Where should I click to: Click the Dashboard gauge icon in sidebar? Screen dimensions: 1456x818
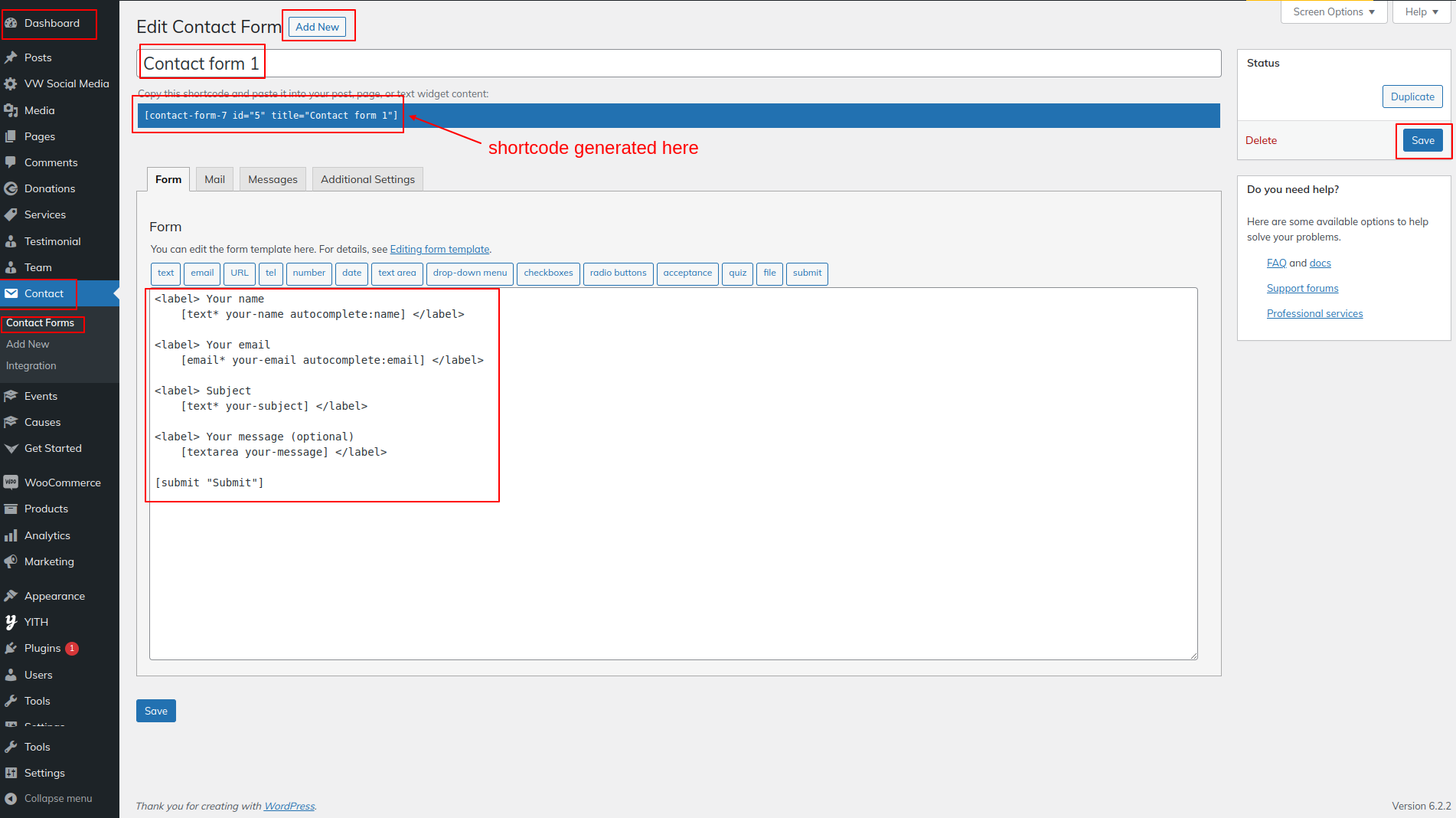(x=11, y=23)
